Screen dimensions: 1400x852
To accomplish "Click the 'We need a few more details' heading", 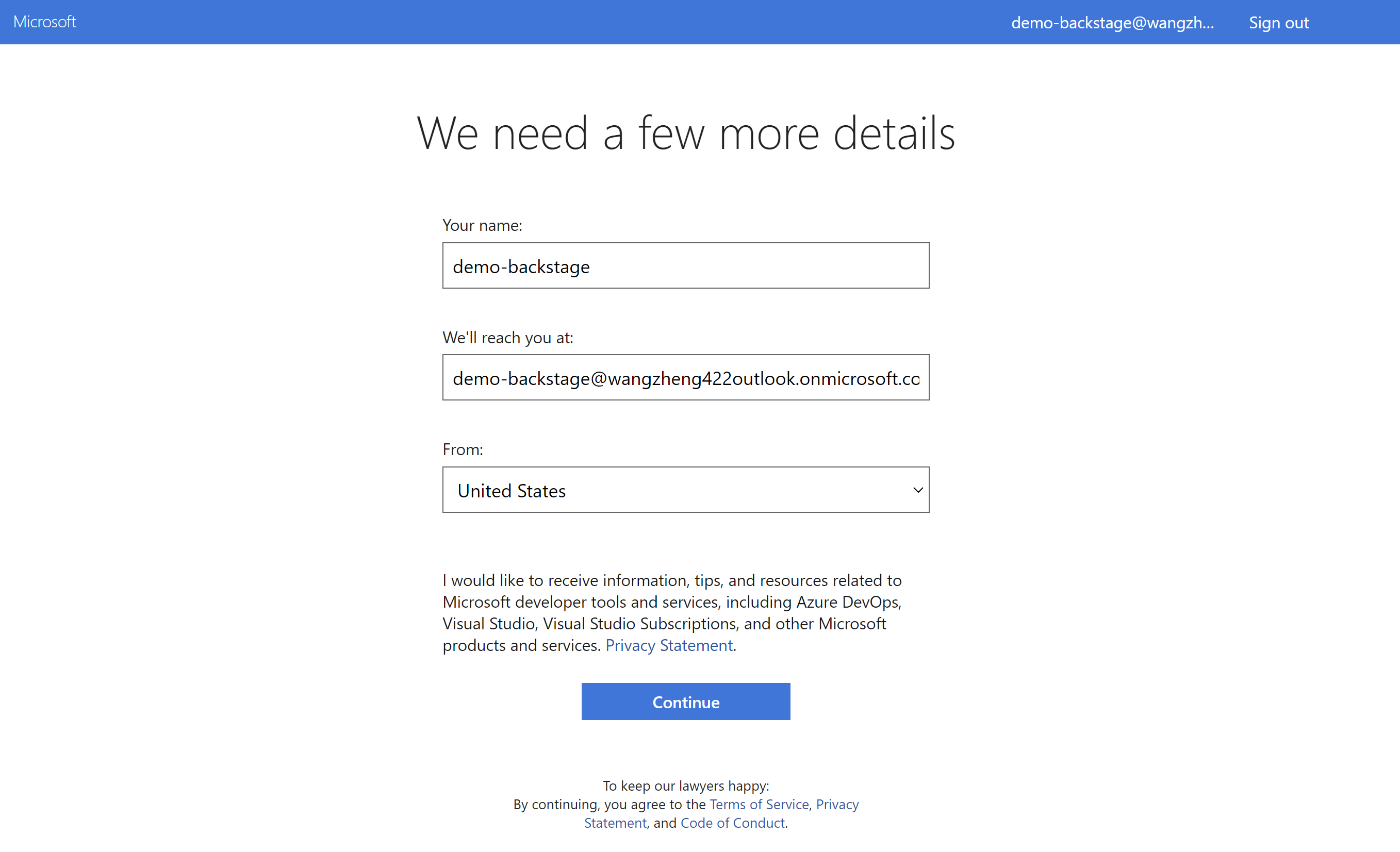I will point(686,133).
